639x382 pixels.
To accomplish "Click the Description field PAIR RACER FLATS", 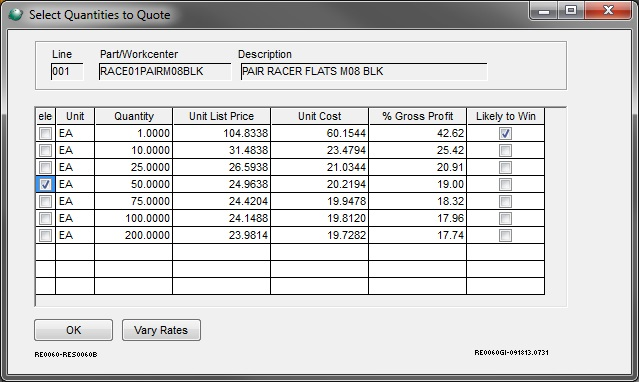I will (x=364, y=71).
